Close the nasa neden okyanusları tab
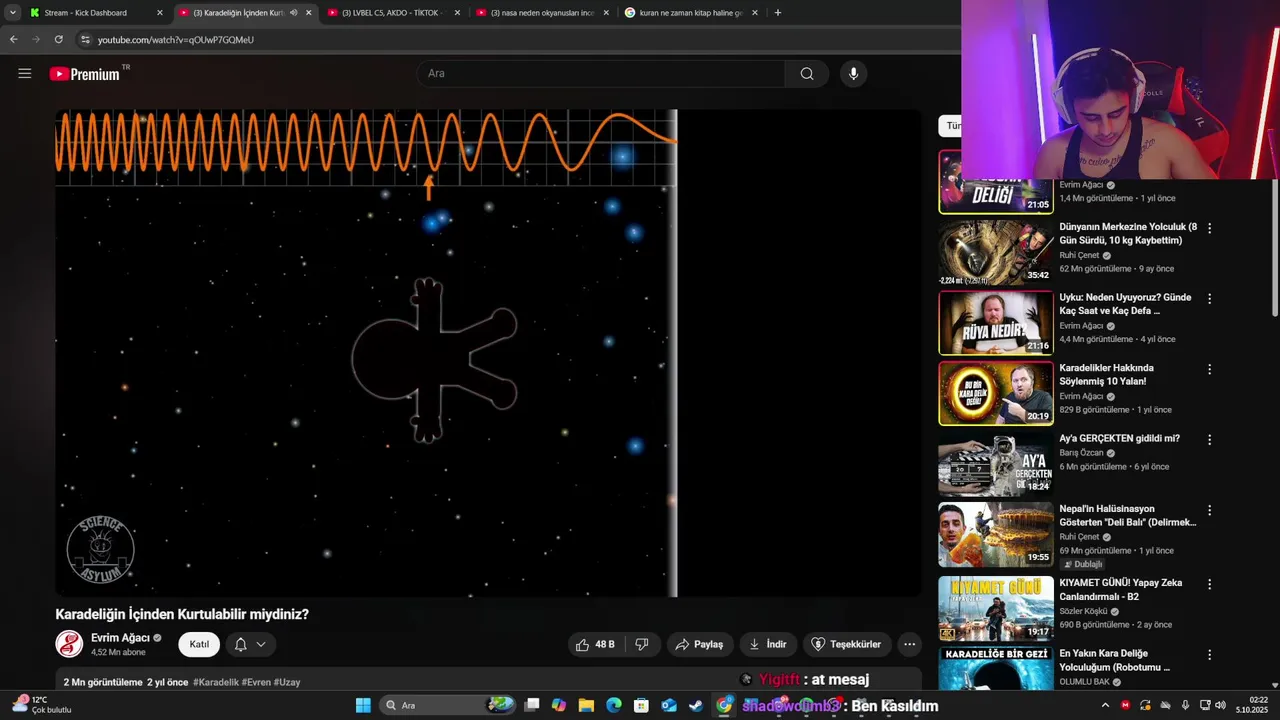 pyautogui.click(x=606, y=13)
